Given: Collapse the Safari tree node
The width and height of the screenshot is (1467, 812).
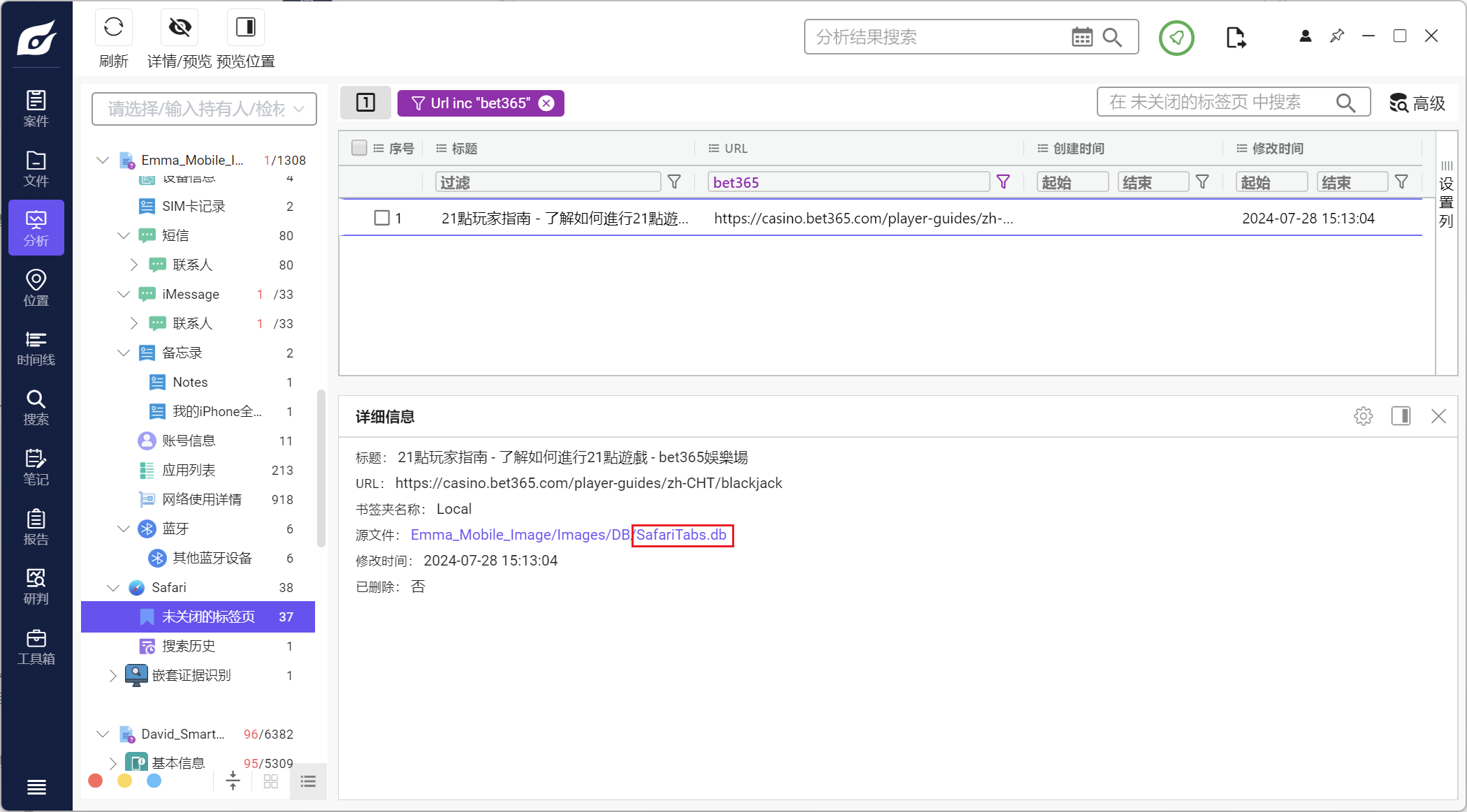Looking at the screenshot, I should [113, 587].
